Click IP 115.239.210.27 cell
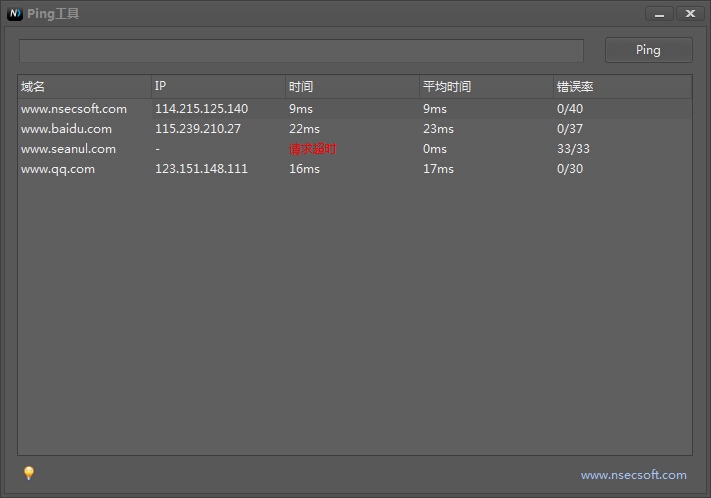Screen dimensions: 711x498 198,129
